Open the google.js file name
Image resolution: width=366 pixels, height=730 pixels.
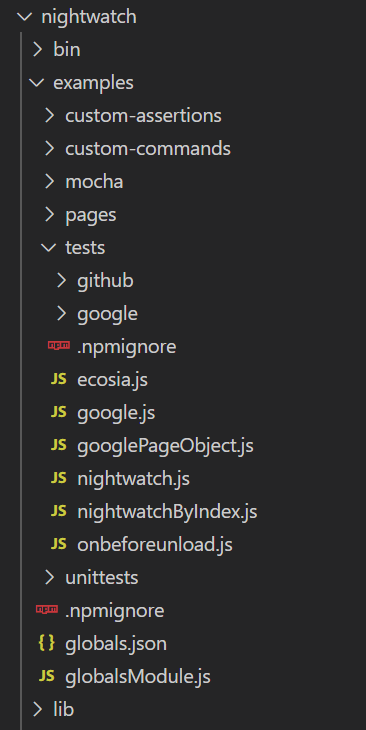point(116,413)
